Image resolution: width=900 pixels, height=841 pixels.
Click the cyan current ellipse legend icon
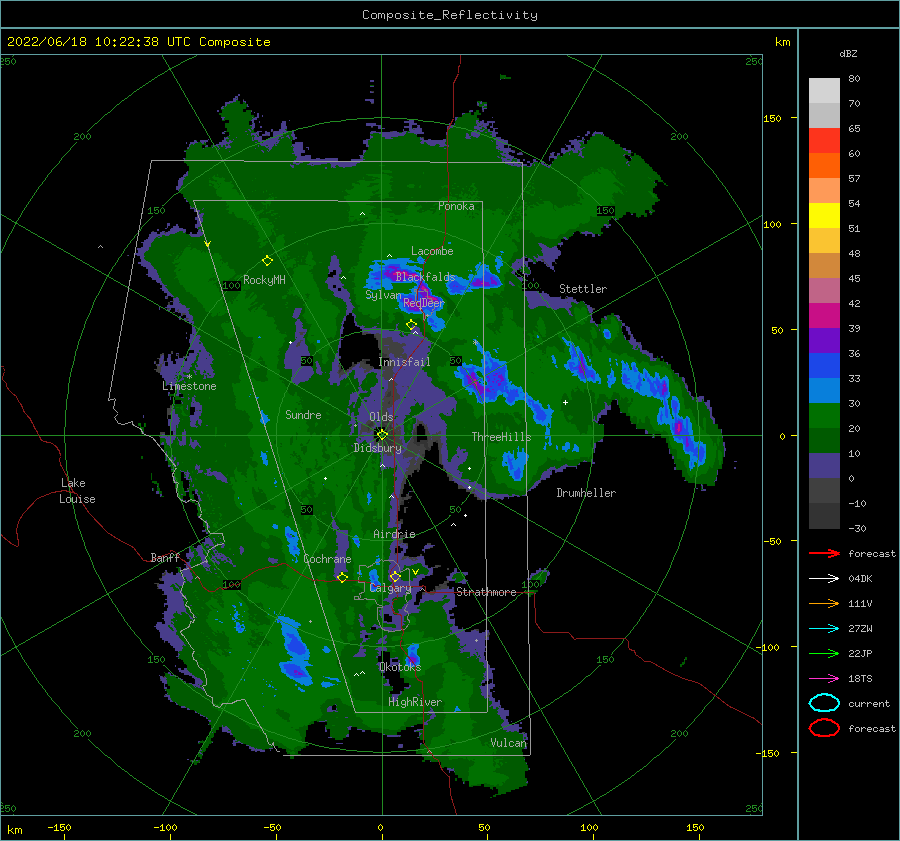click(824, 703)
